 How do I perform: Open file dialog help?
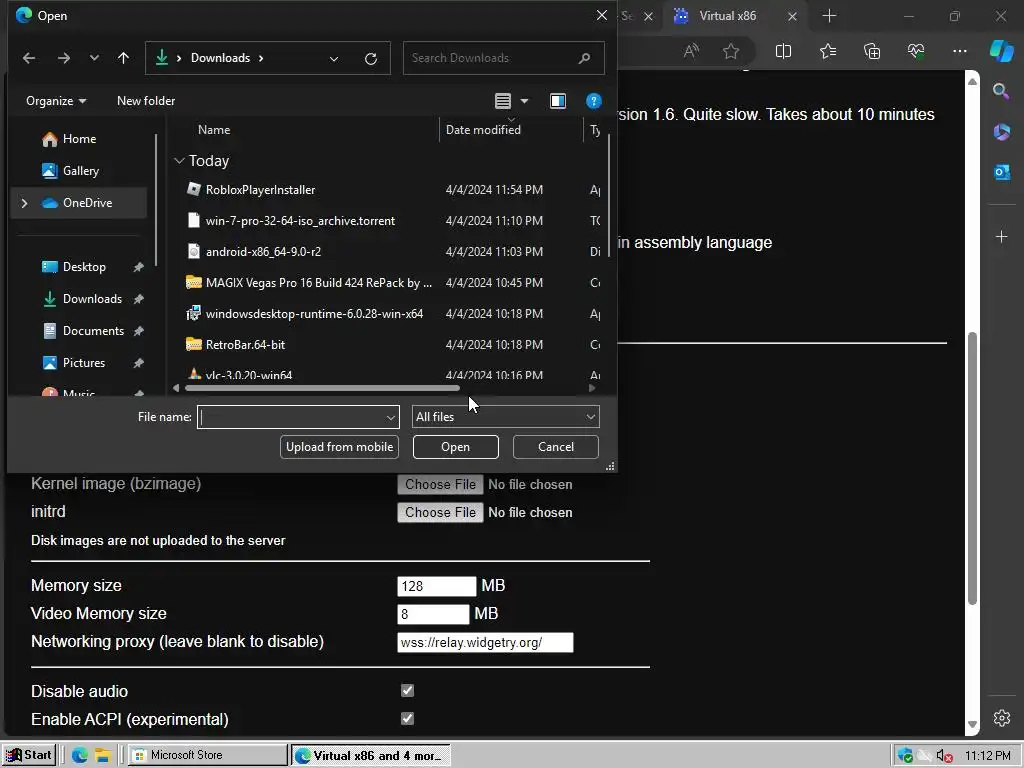tap(593, 101)
